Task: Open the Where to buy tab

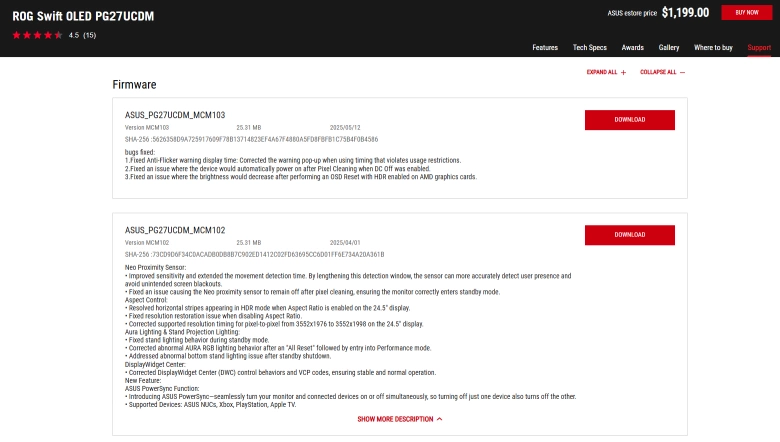Action: click(713, 48)
